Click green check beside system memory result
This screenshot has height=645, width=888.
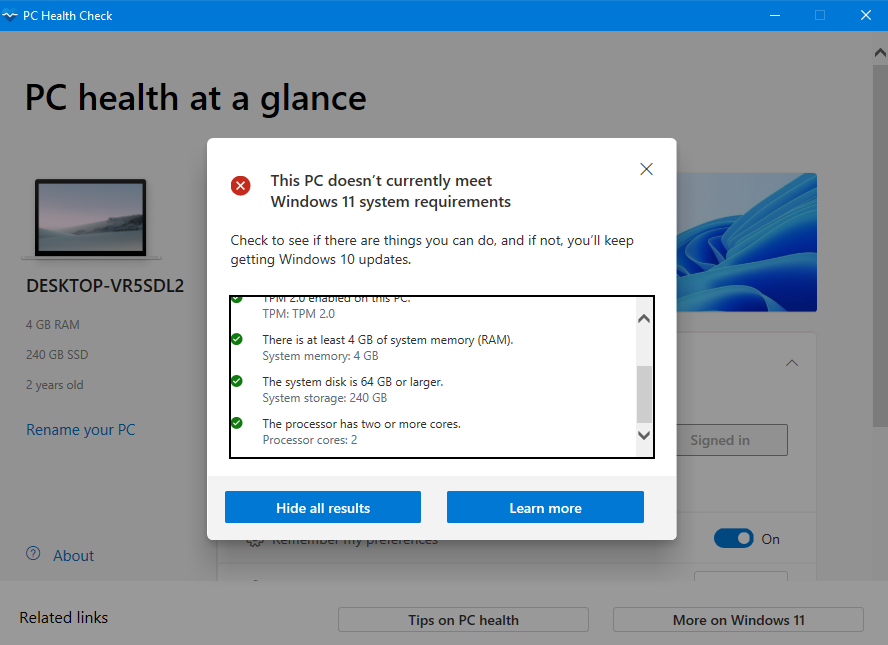point(237,339)
